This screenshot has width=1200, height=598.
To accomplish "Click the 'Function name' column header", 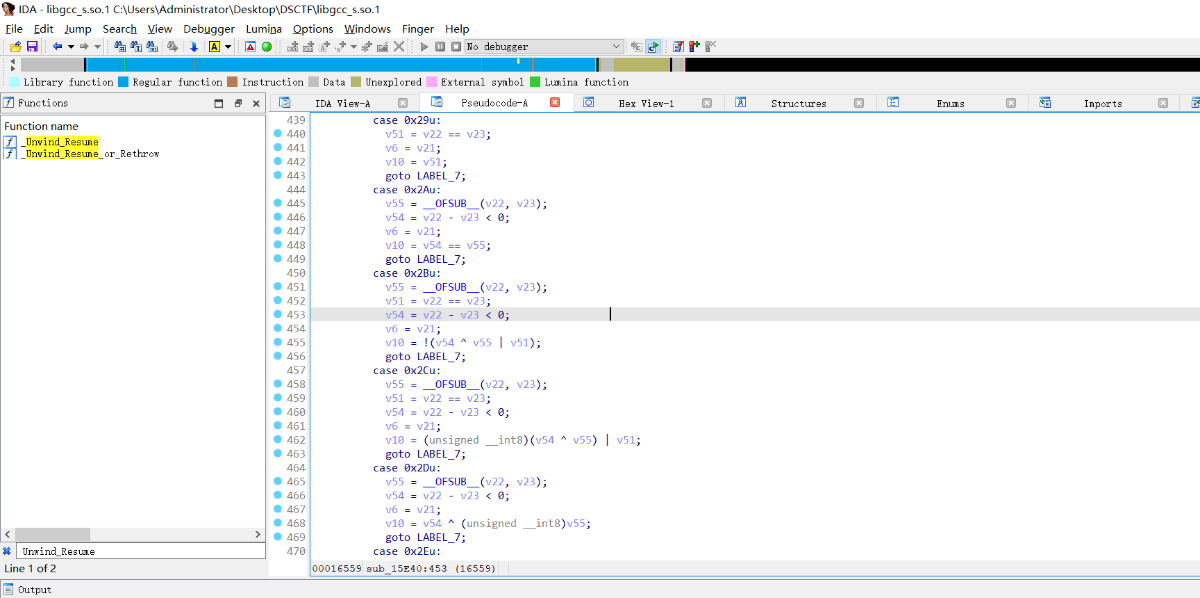I will click(41, 126).
